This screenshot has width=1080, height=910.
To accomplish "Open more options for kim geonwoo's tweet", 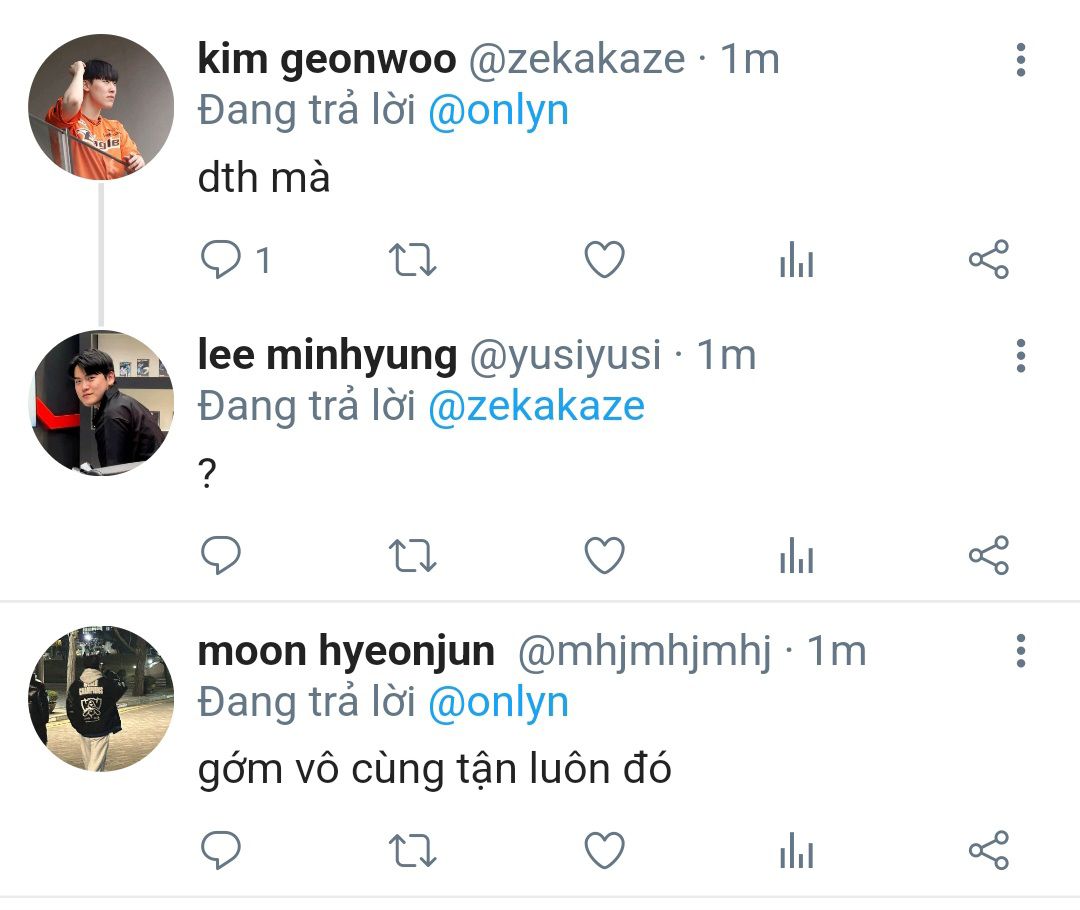I will (x=1021, y=60).
